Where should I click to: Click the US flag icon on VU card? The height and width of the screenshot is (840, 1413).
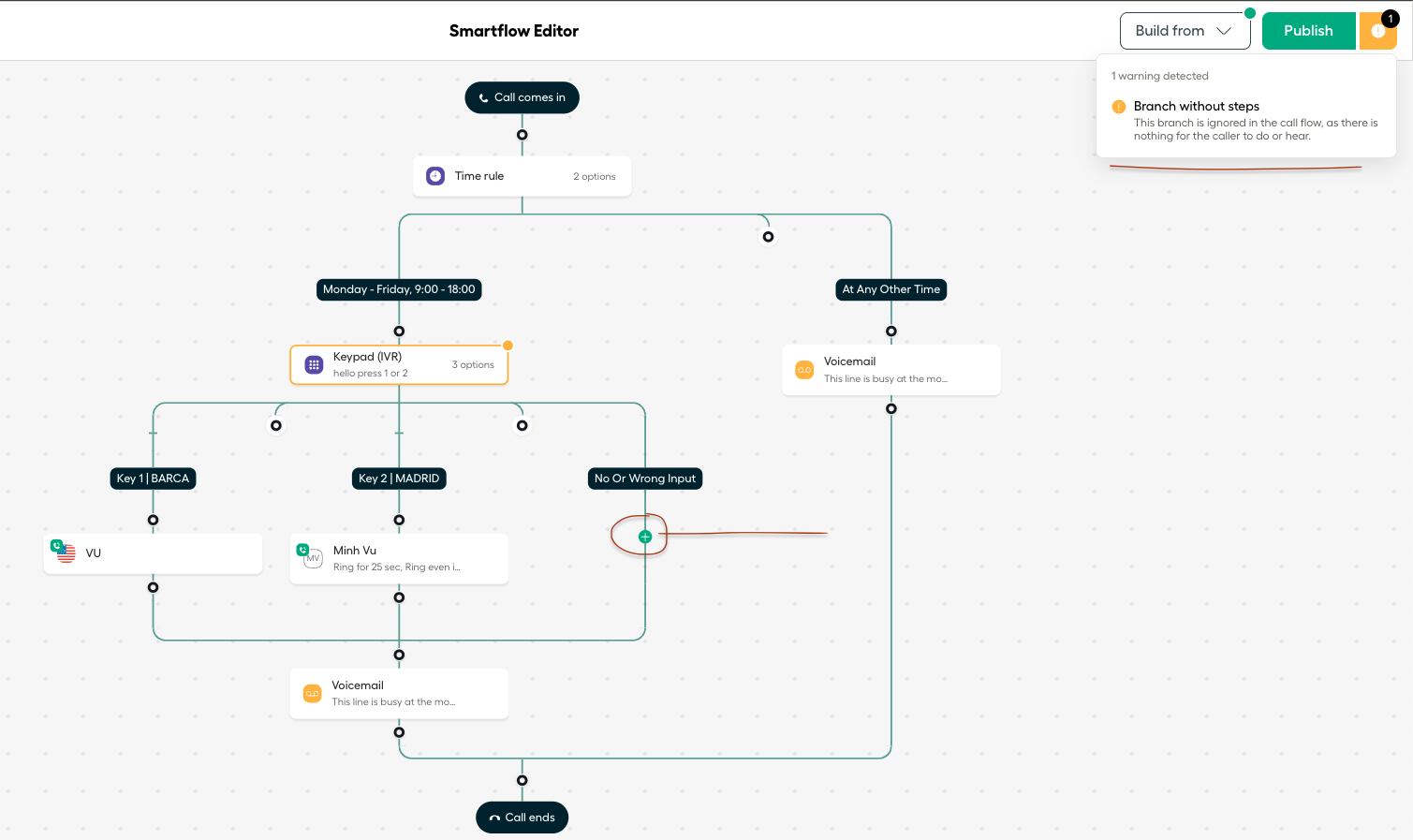(x=66, y=553)
